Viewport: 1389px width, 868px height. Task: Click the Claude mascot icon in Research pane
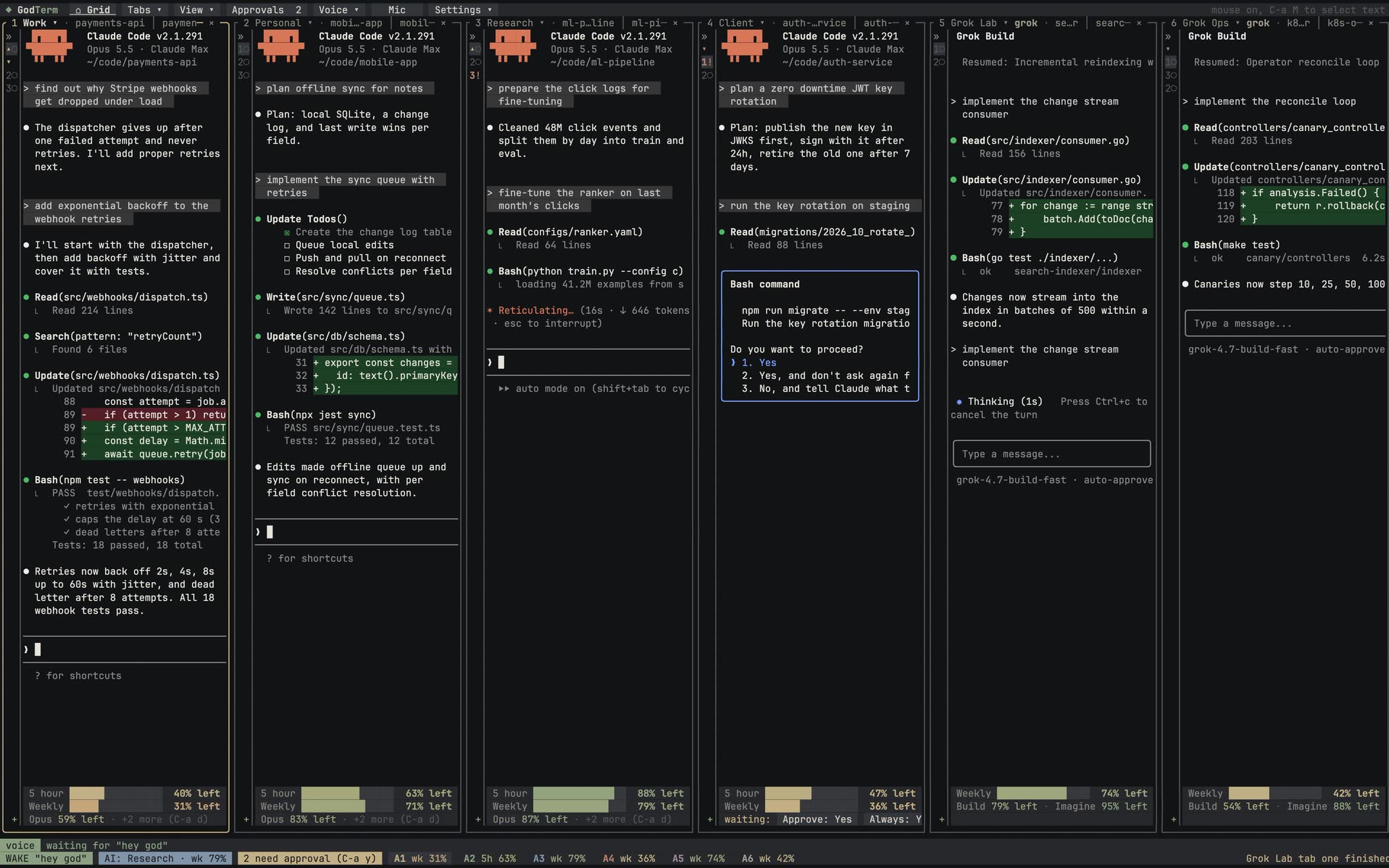(512, 47)
